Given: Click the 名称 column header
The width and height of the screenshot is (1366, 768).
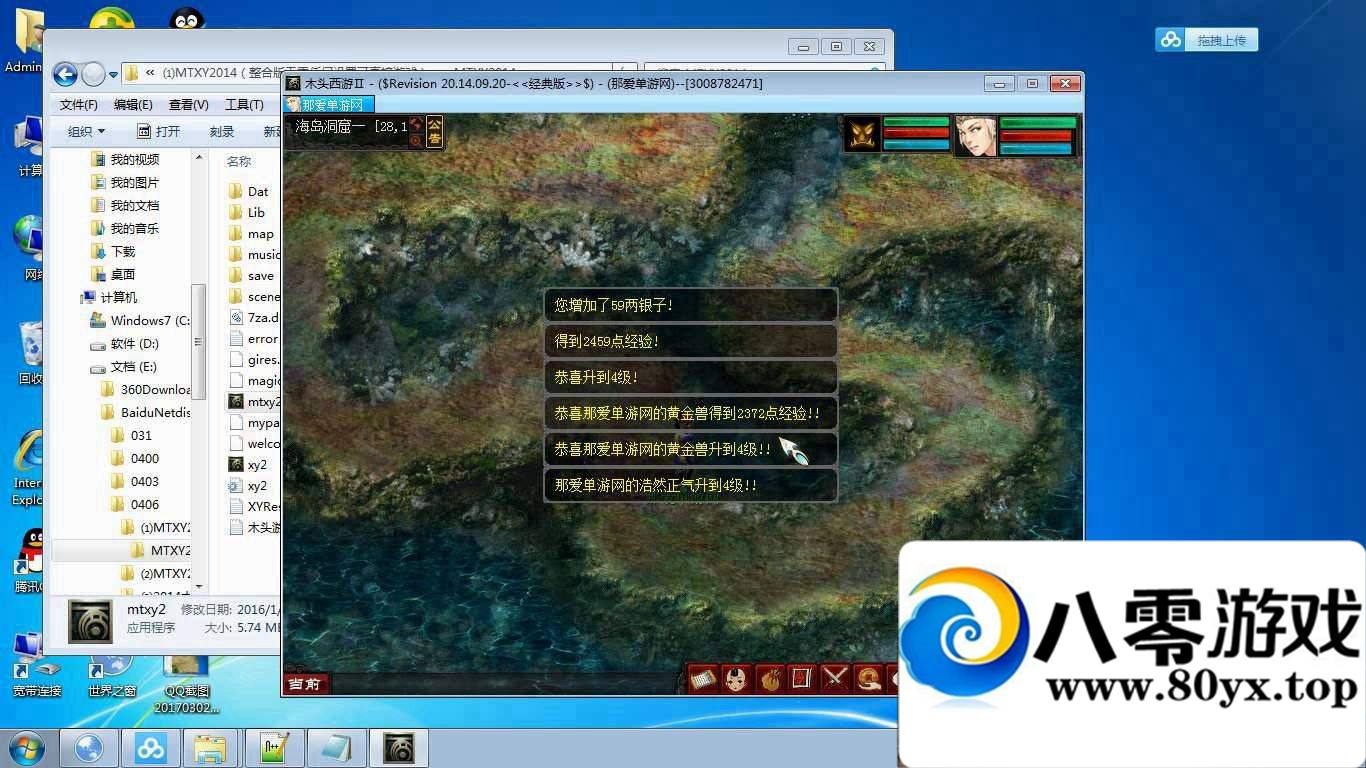Looking at the screenshot, I should tap(240, 161).
